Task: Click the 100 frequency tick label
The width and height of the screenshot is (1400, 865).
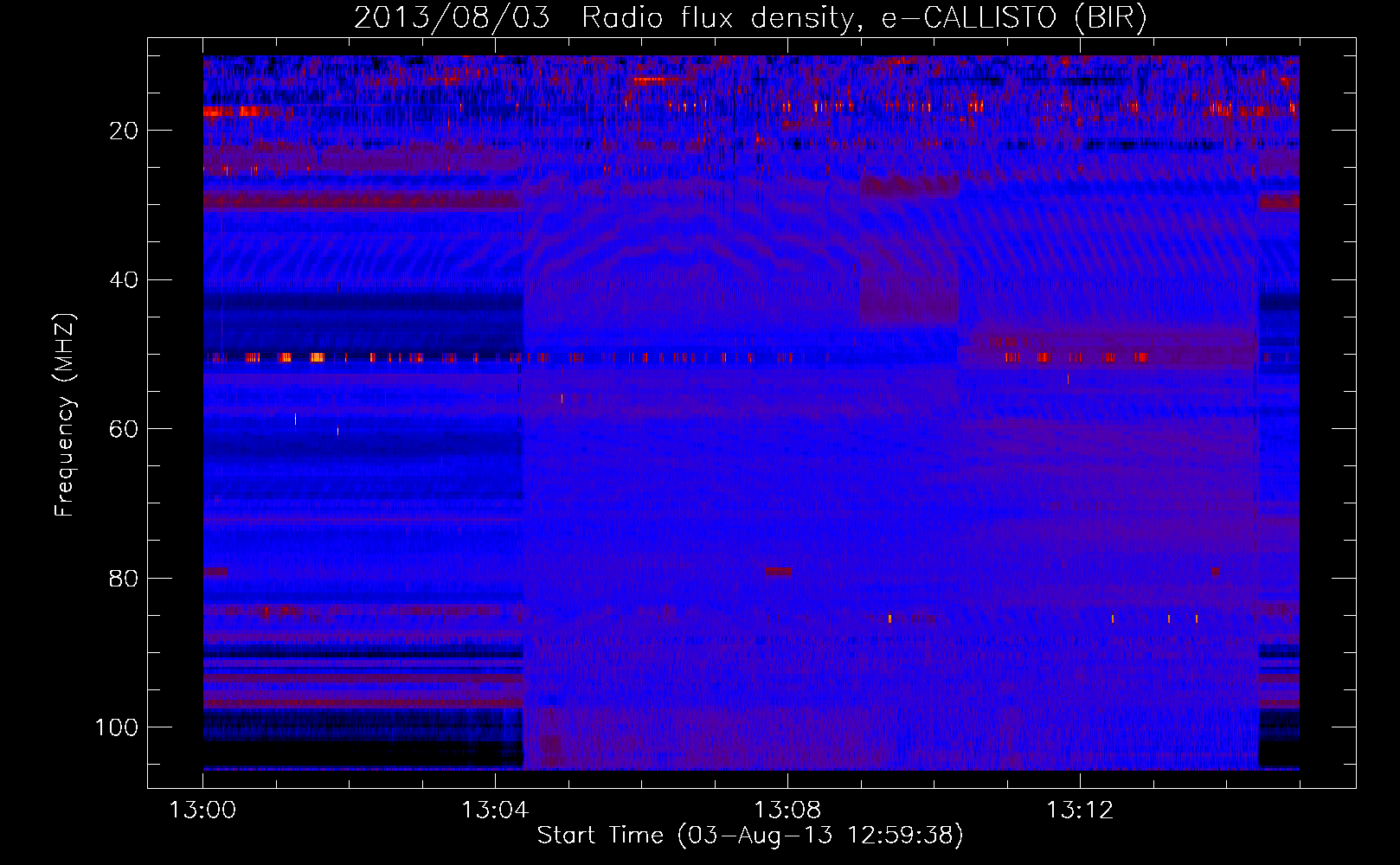Action: [x=117, y=727]
